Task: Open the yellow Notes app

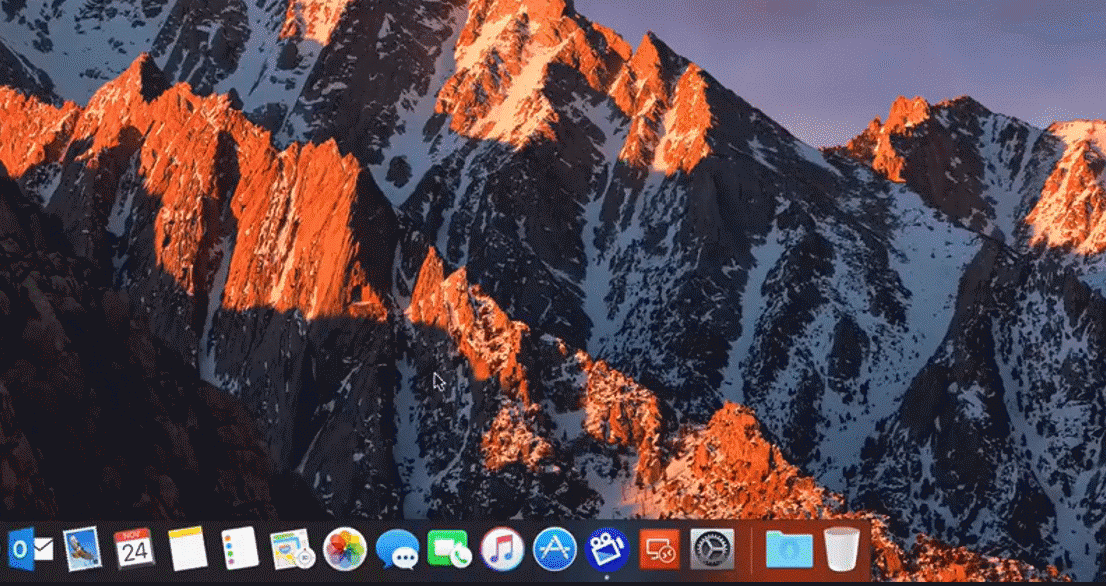Action: click(x=187, y=548)
